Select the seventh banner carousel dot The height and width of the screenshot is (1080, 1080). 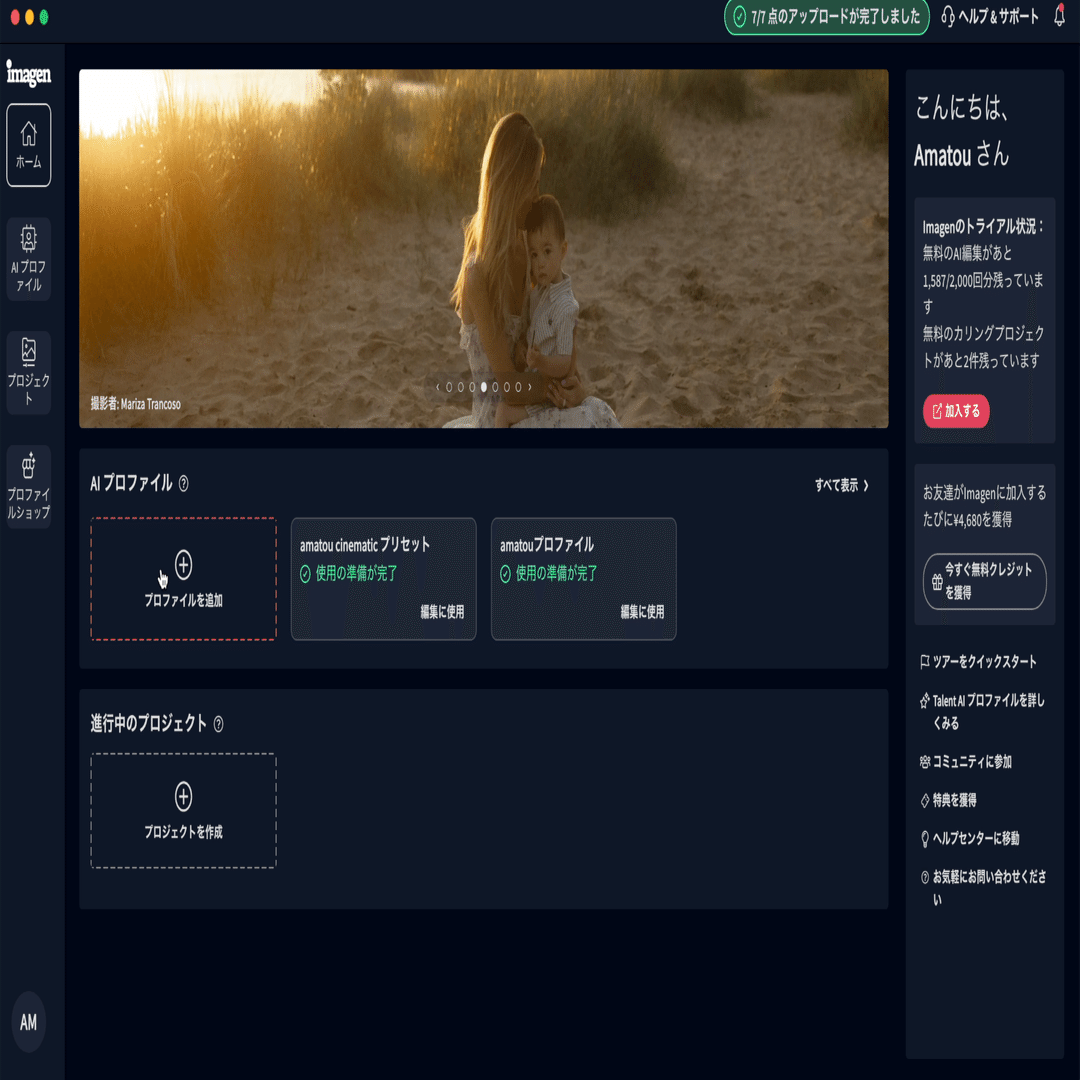coord(519,387)
